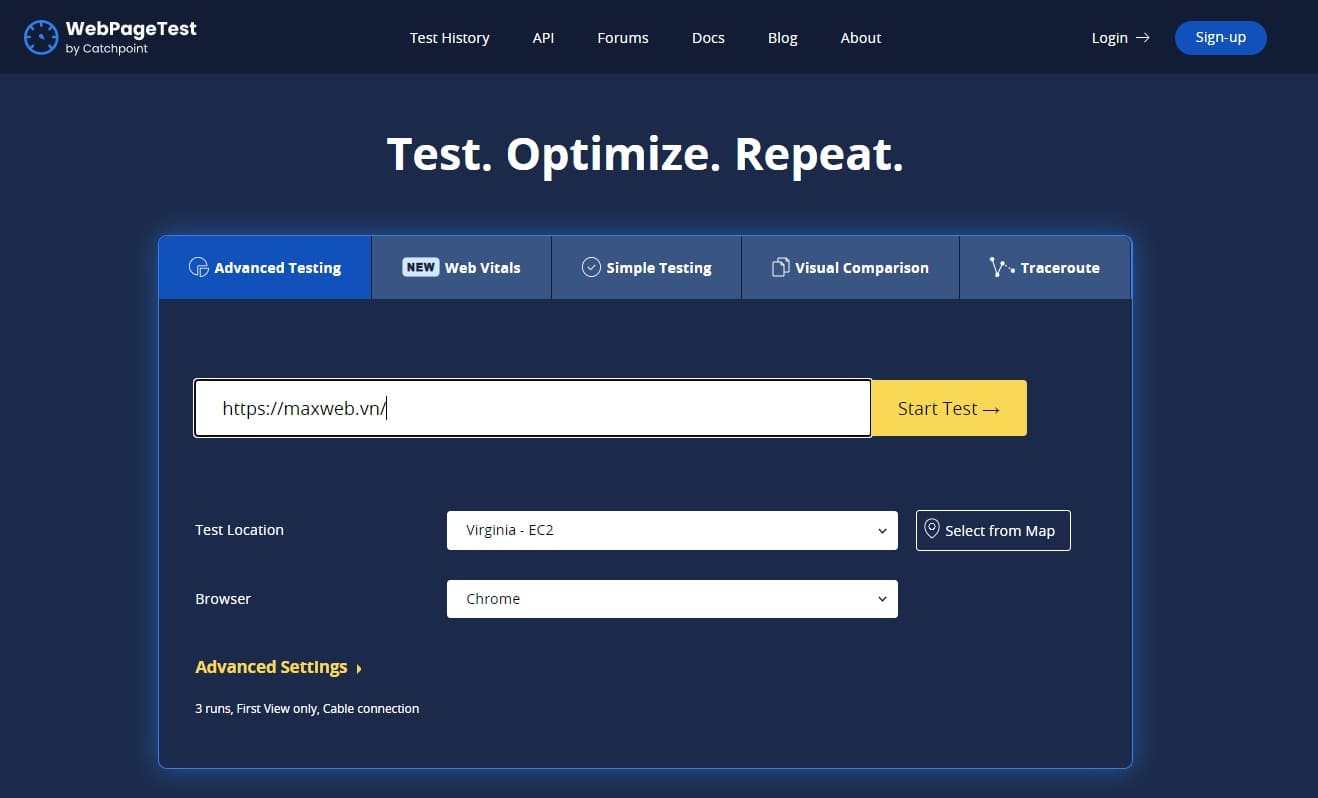Screen dimensions: 1318x798
Task: Click the Sign-up button
Action: 1221,37
